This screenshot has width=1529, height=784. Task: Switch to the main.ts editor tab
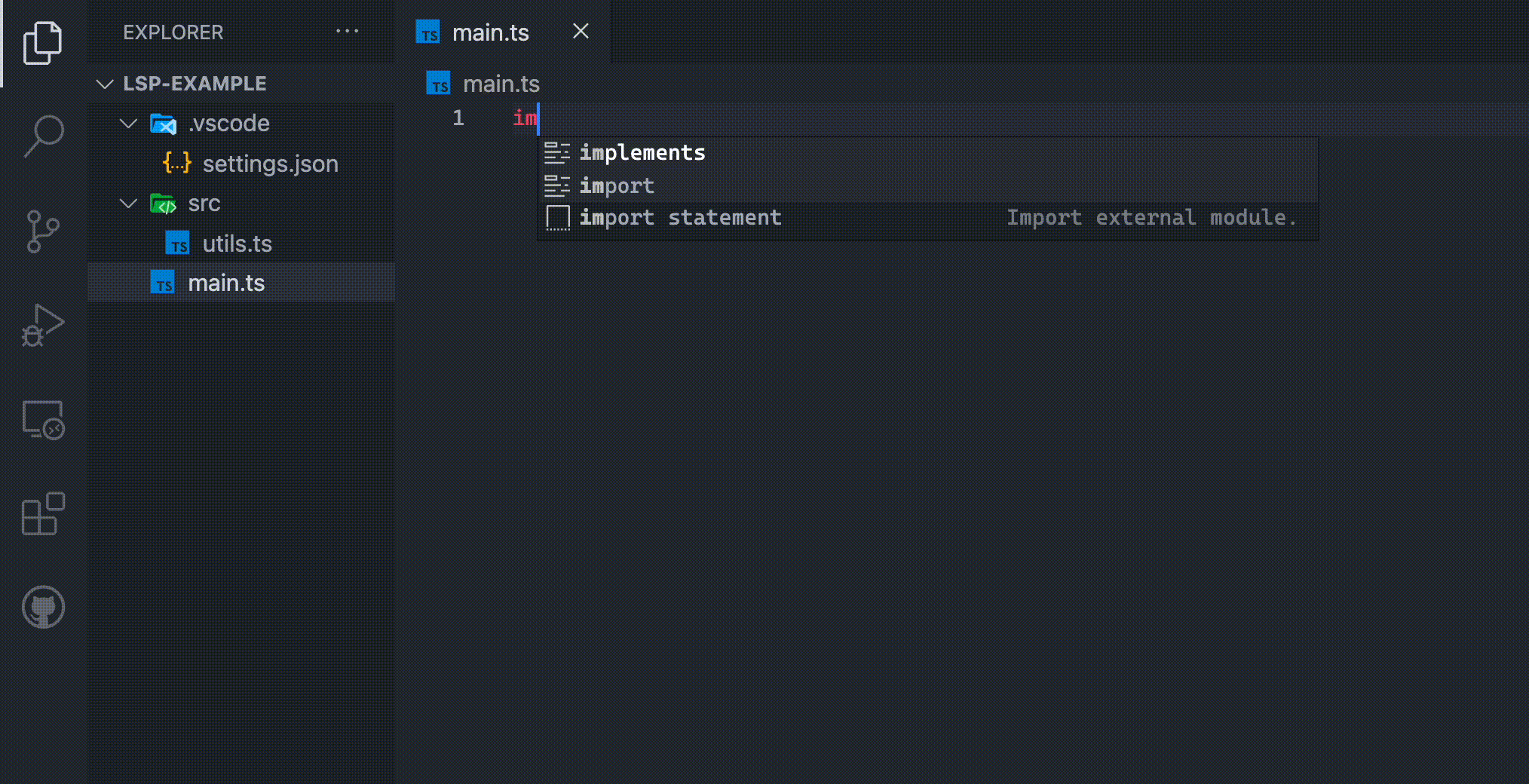click(x=490, y=32)
